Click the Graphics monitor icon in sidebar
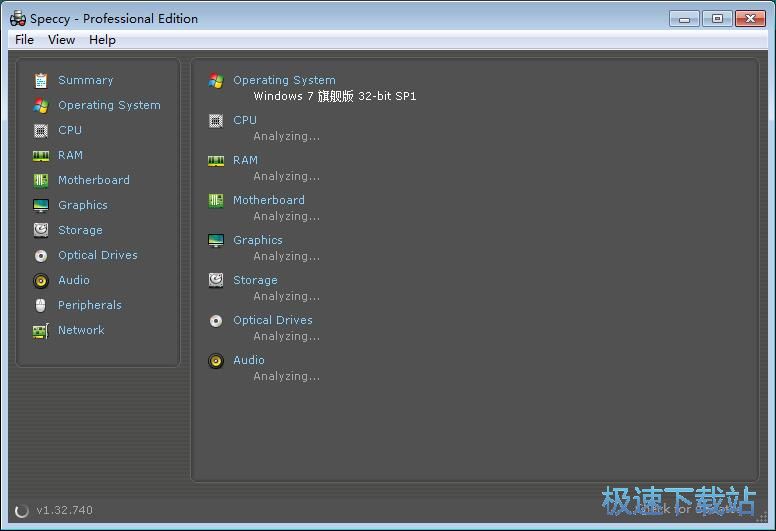The height and width of the screenshot is (531, 776). tap(41, 205)
